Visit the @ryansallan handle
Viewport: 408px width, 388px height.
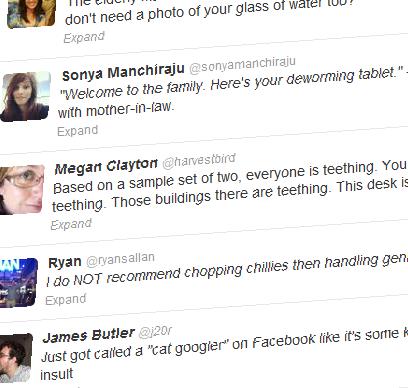[120, 259]
